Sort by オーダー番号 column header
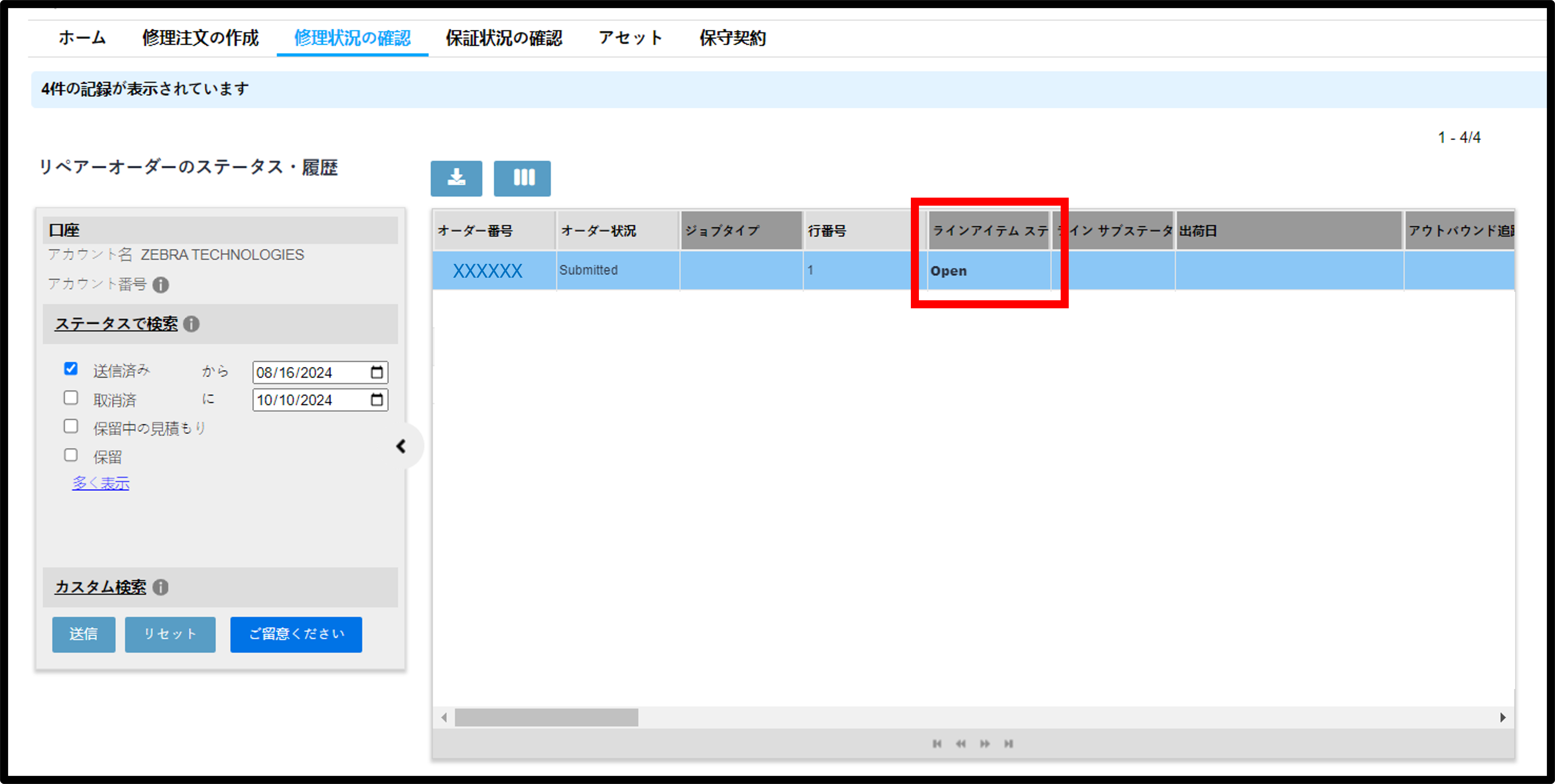 (494, 231)
